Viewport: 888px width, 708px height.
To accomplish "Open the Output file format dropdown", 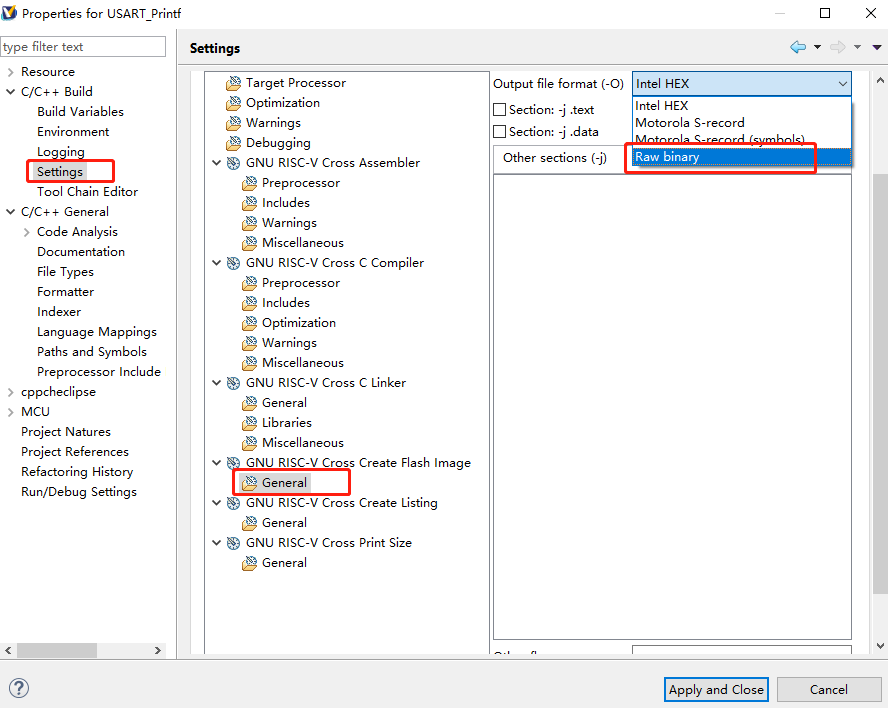I will tap(842, 84).
